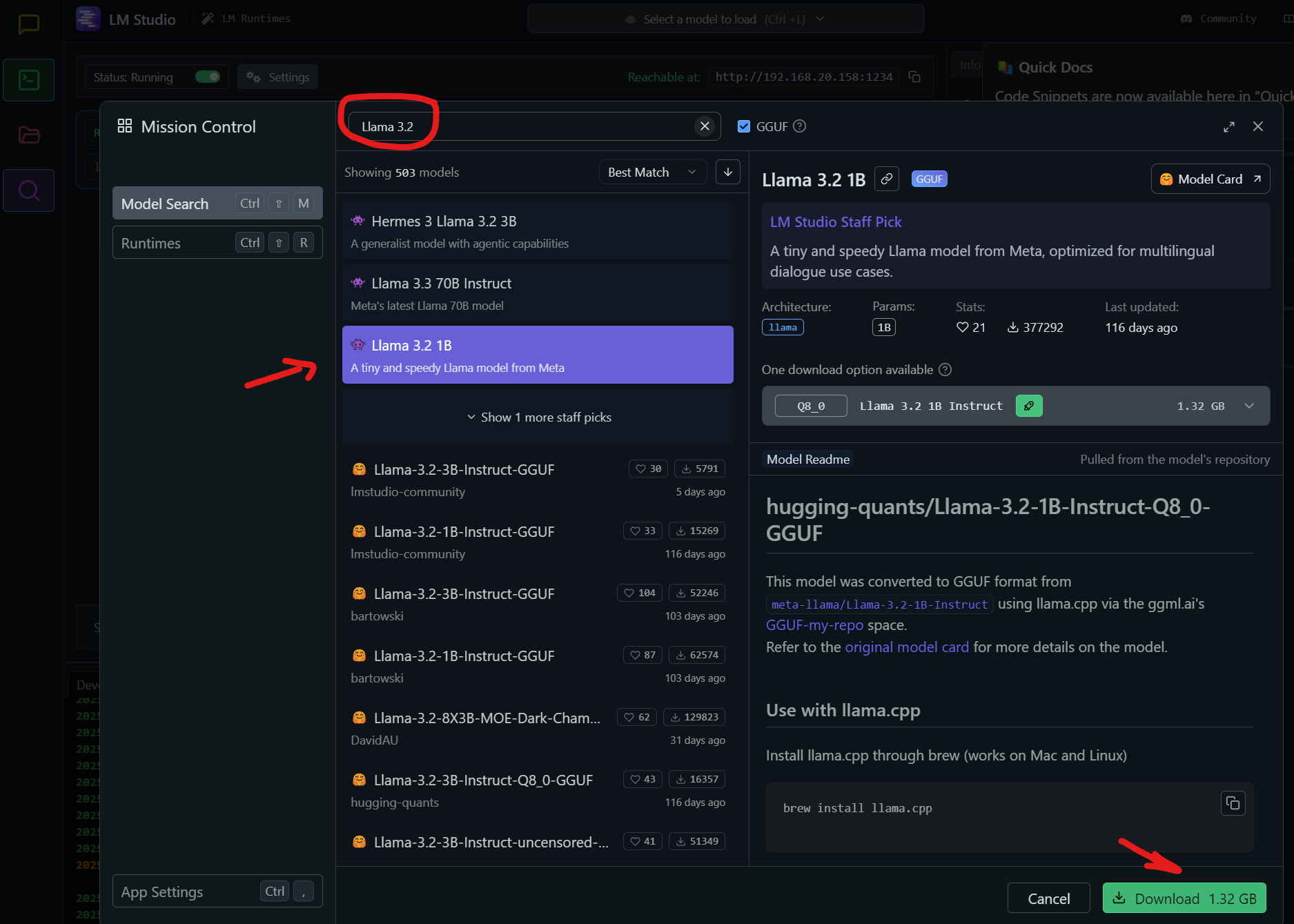1294x924 pixels.
Task: Open quantization options for the 1.32 GB download
Action: [x=1249, y=406]
